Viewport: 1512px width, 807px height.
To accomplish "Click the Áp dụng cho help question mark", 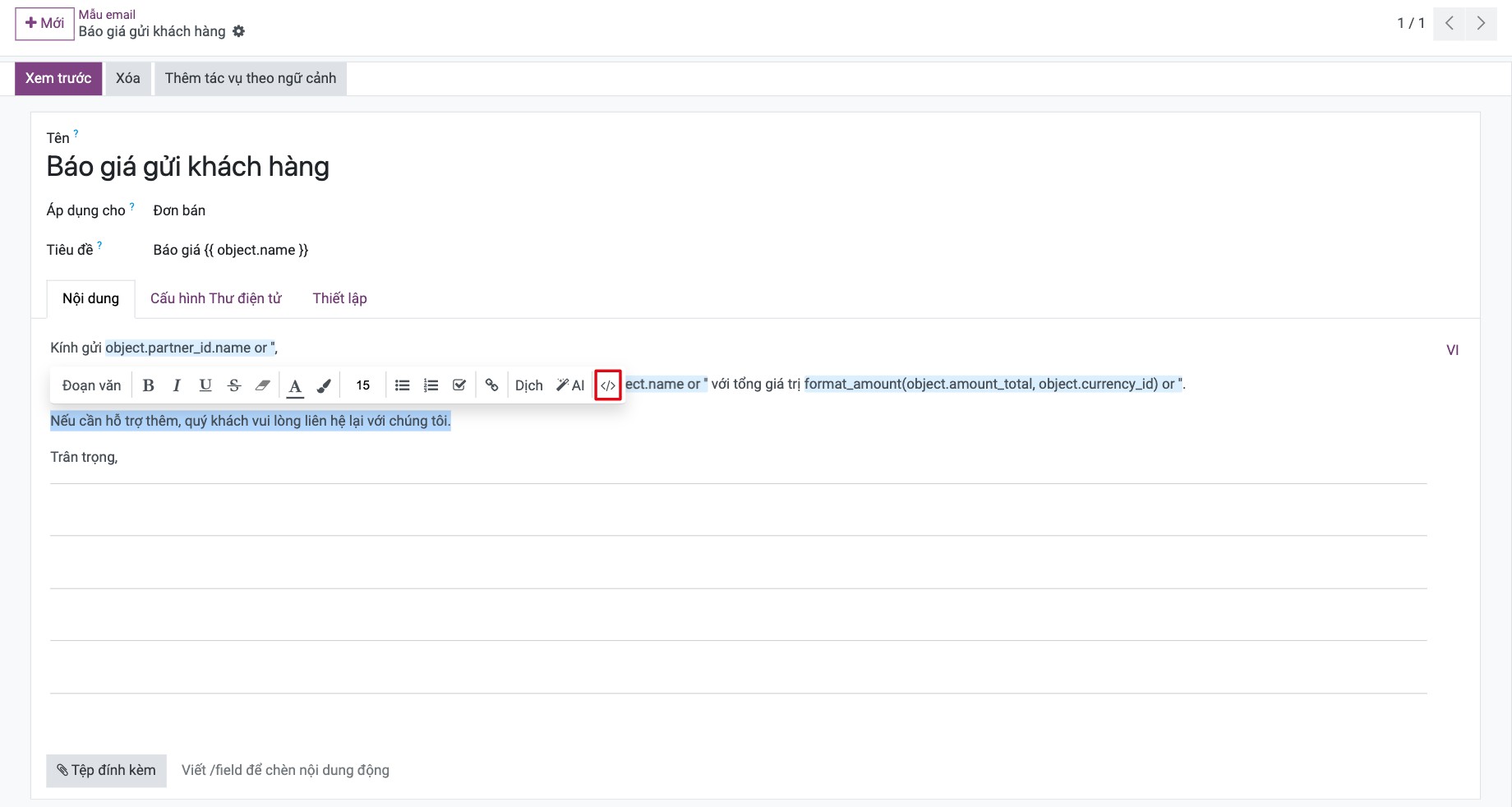I will point(132,206).
